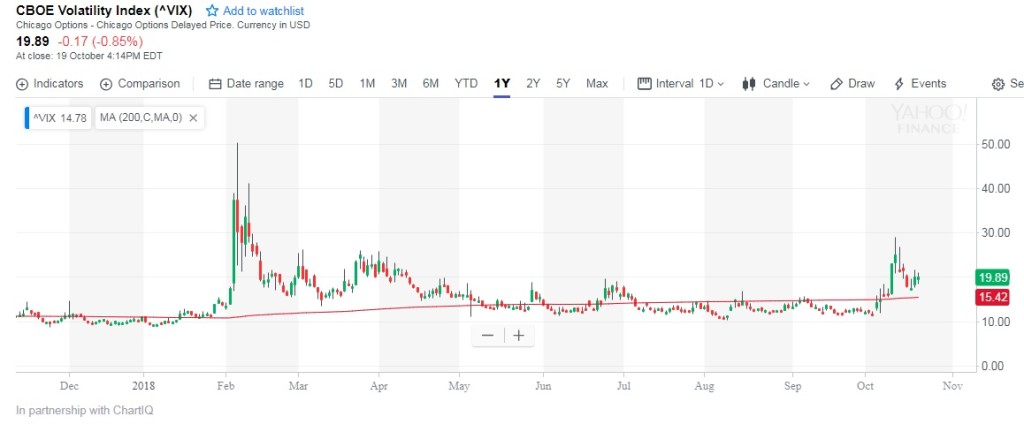Click the Add to watchlist star icon
Screen dimensions: 1024x432
coord(212,10)
